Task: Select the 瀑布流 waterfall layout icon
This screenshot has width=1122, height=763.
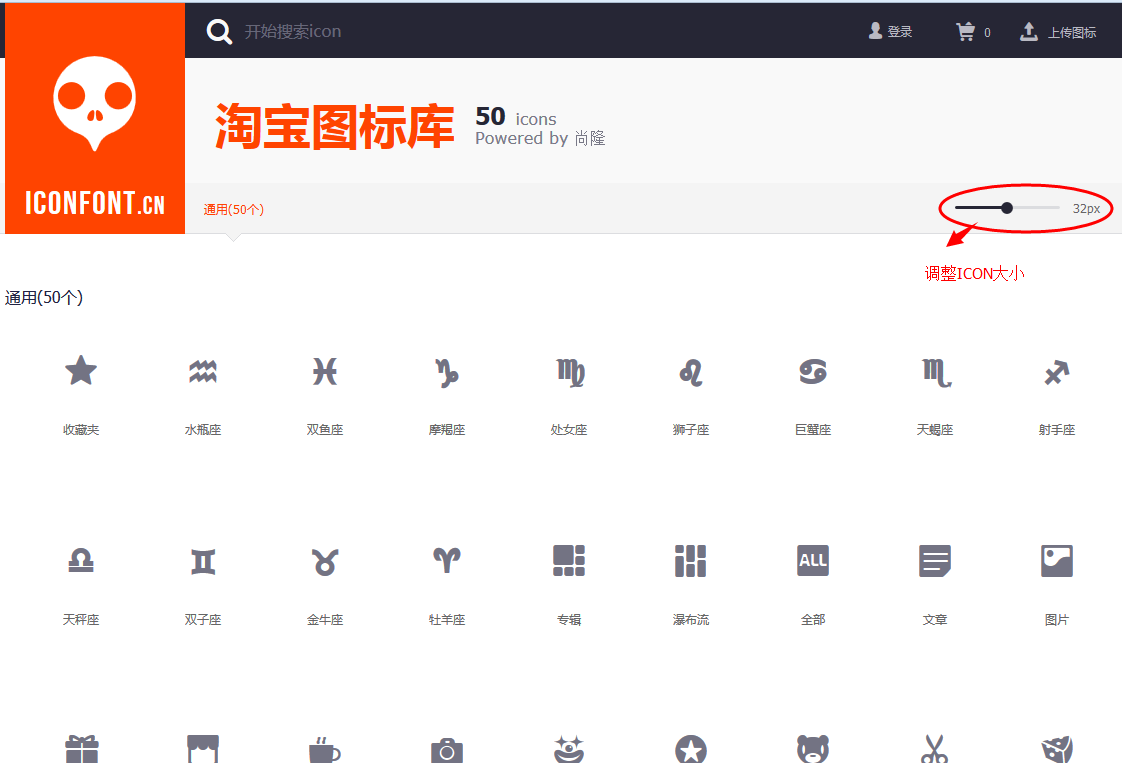Action: pos(691,560)
